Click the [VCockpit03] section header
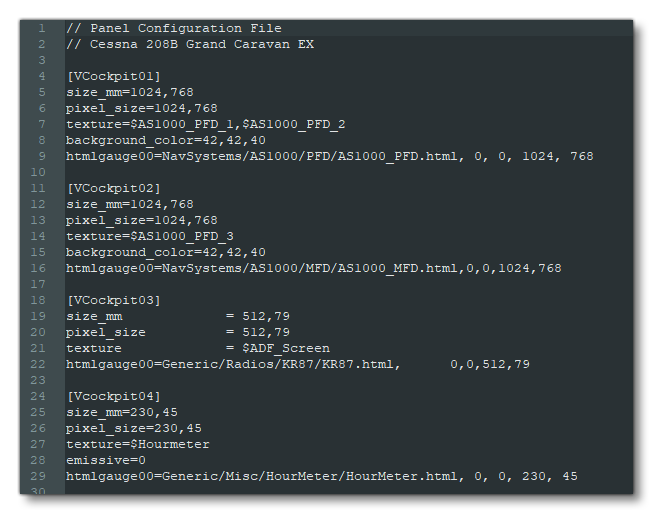Screen dimensions: 653x514 pyautogui.click(x=113, y=300)
